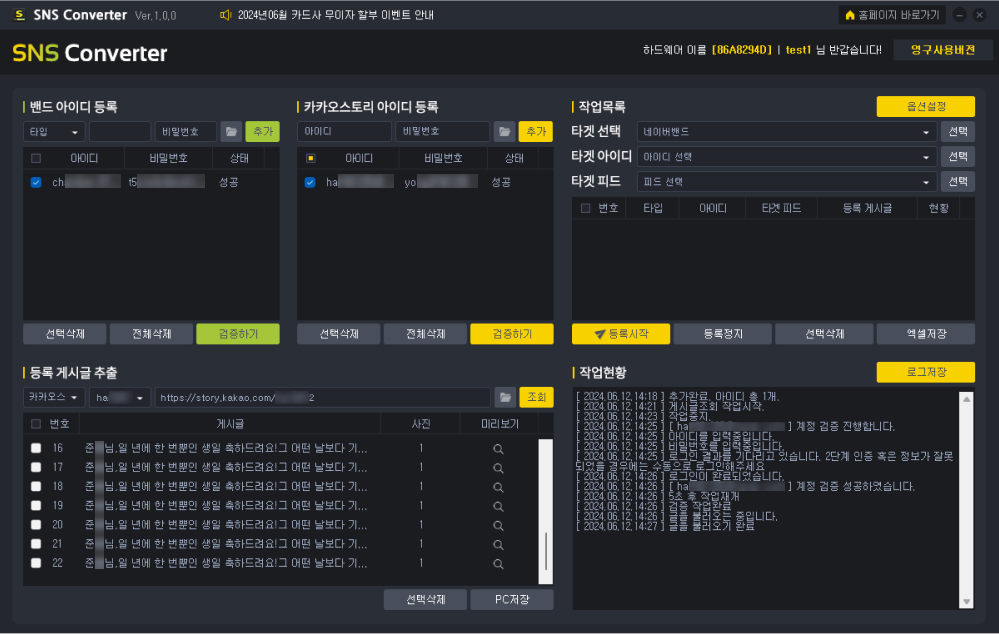The height and width of the screenshot is (634, 999).
Task: Open the 타겟 아이디 dropdown showing 아이디 선택
Action: click(x=787, y=157)
